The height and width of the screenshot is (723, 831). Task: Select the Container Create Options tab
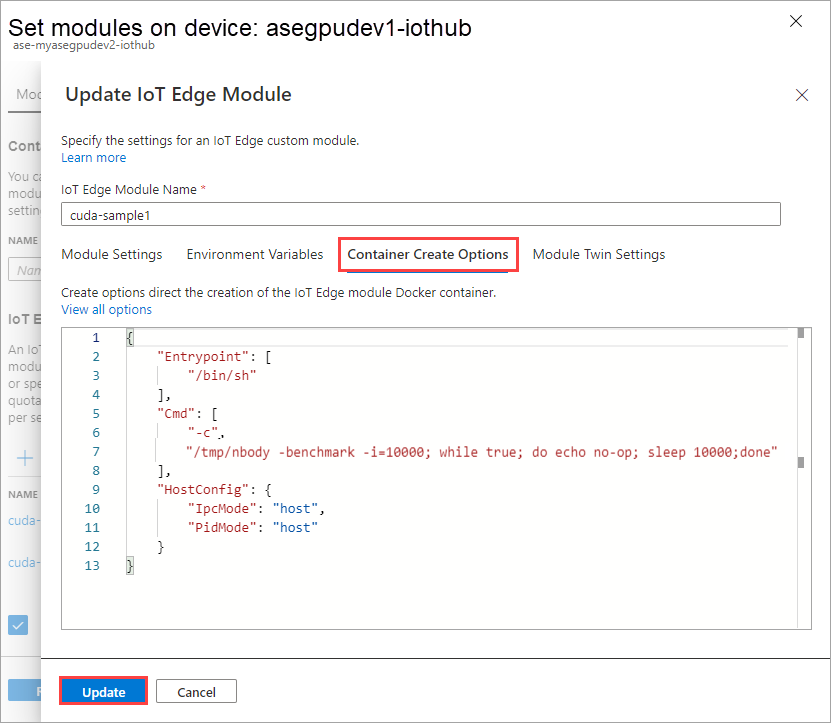(x=428, y=254)
